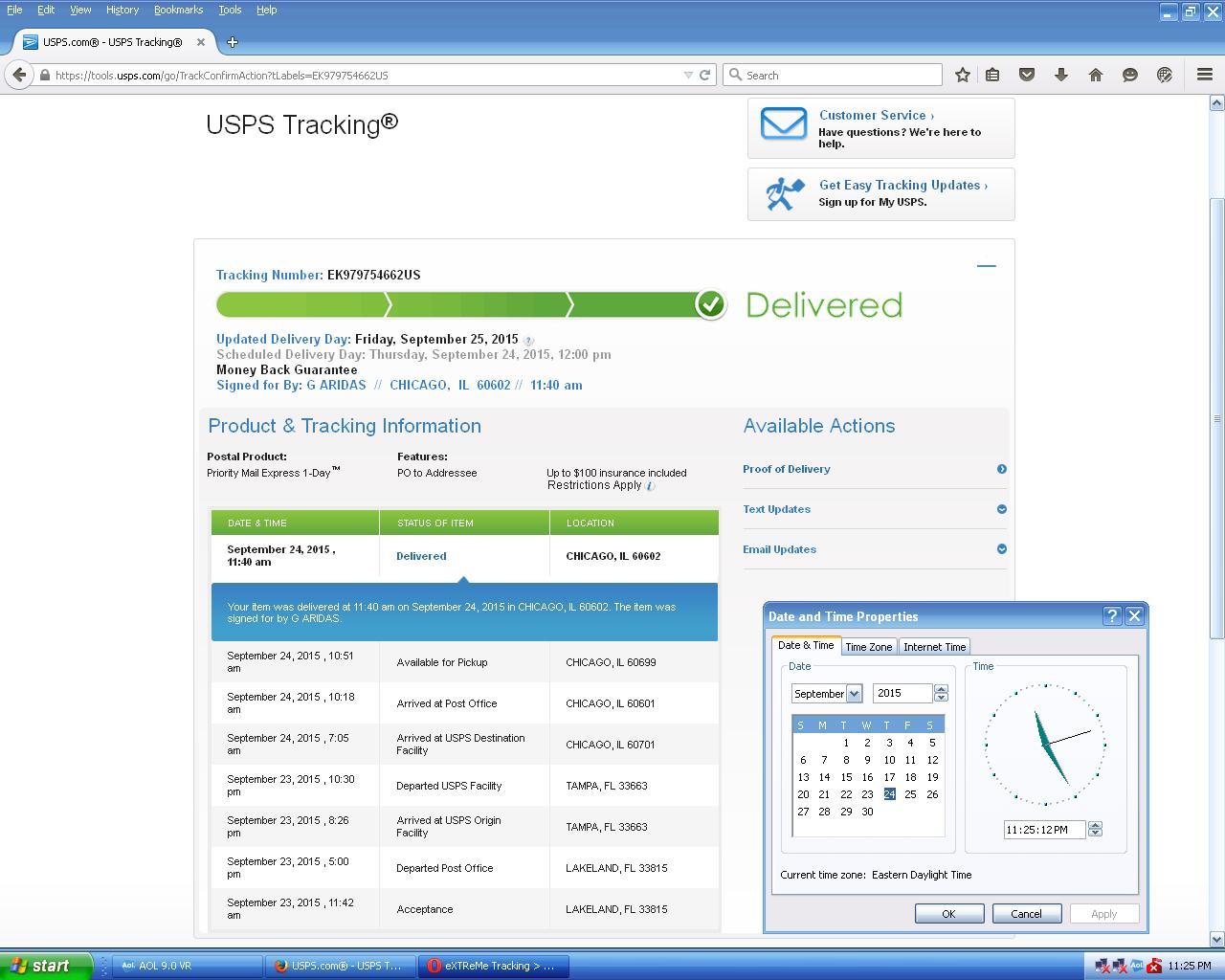Open Get Easy Tracking Updates link

click(902, 186)
